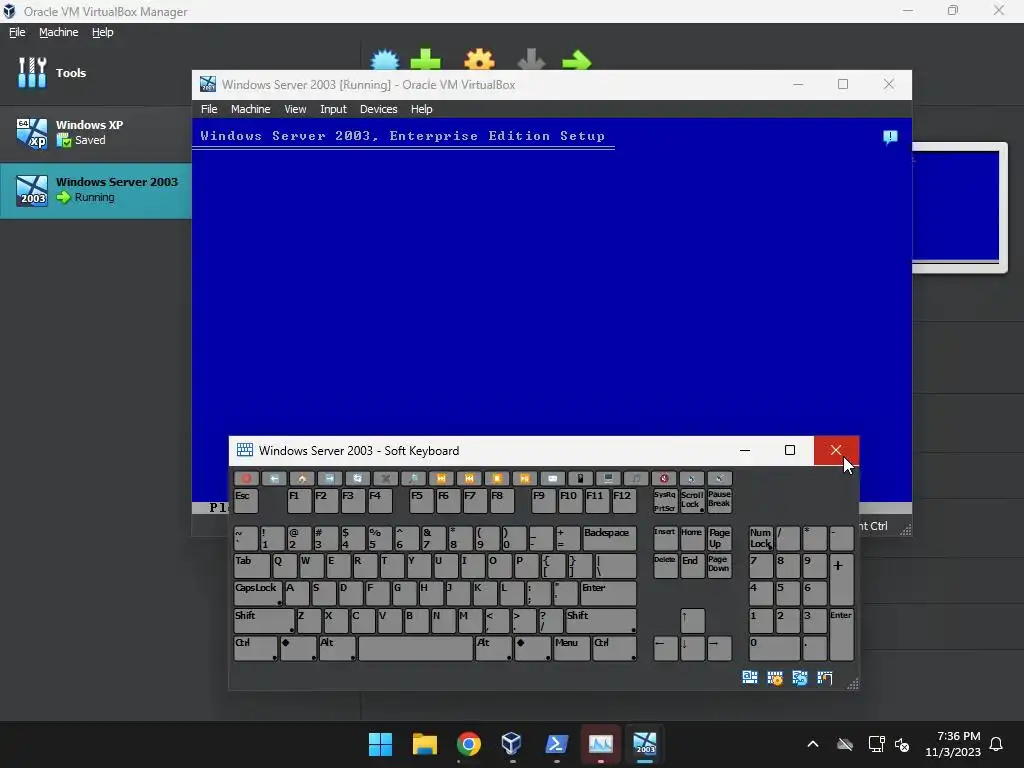This screenshot has width=1024, height=768.
Task: Open clock showing 7:36 PM
Action: click(x=953, y=744)
